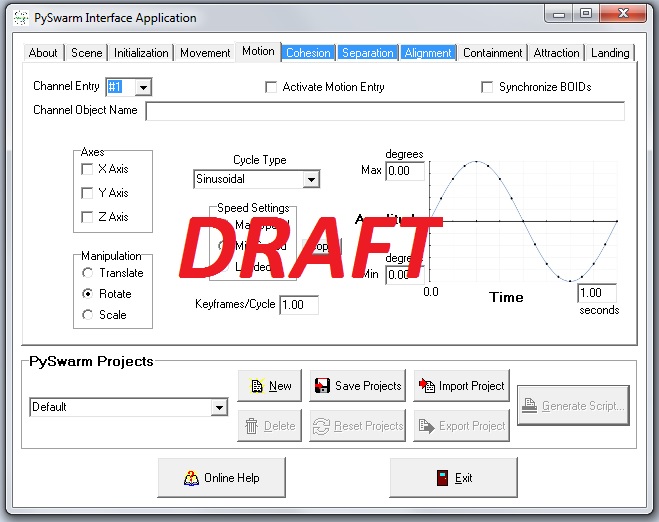Tick the Y Axis checkbox
Image resolution: width=659 pixels, height=522 pixels.
click(87, 193)
